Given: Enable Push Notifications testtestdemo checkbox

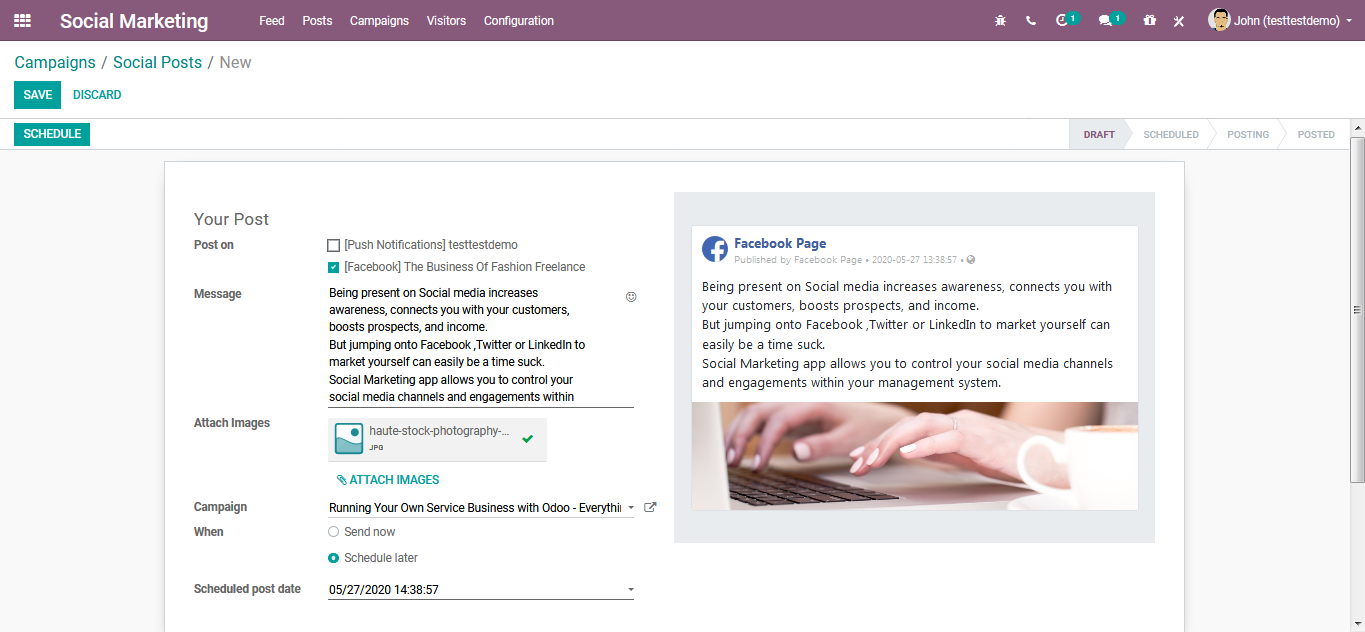Looking at the screenshot, I should (x=334, y=245).
